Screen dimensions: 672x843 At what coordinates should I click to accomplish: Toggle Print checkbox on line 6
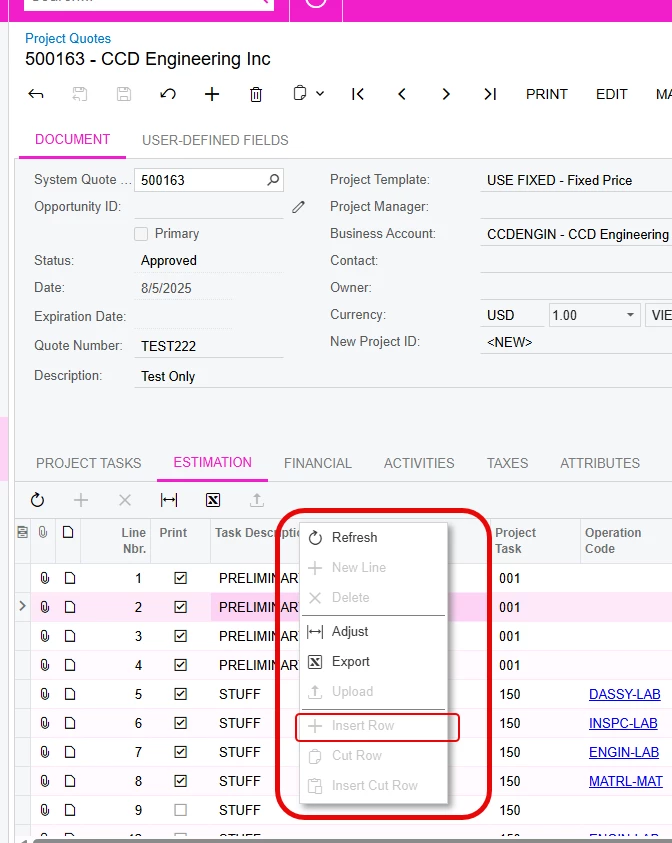[x=181, y=723]
